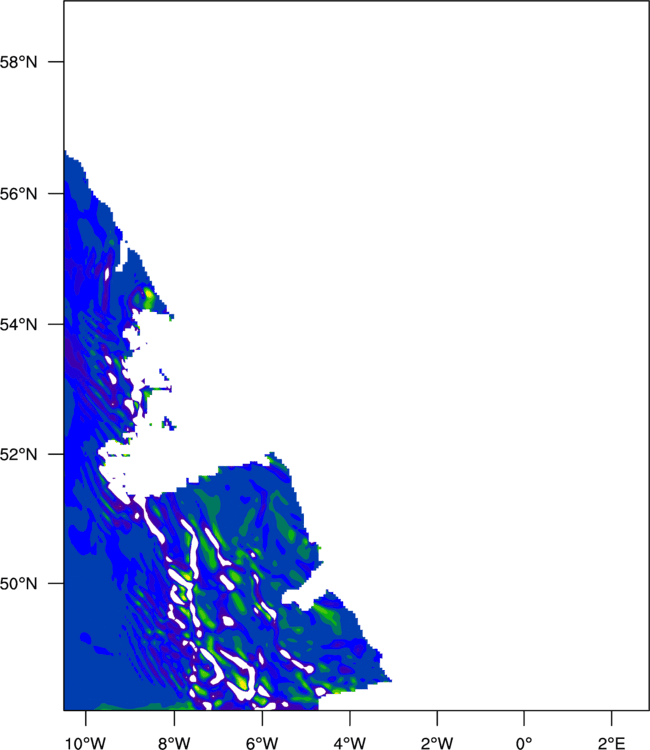The height and width of the screenshot is (750, 650).
Task: Click the 58°N latitude label
Action: click(x=18, y=62)
